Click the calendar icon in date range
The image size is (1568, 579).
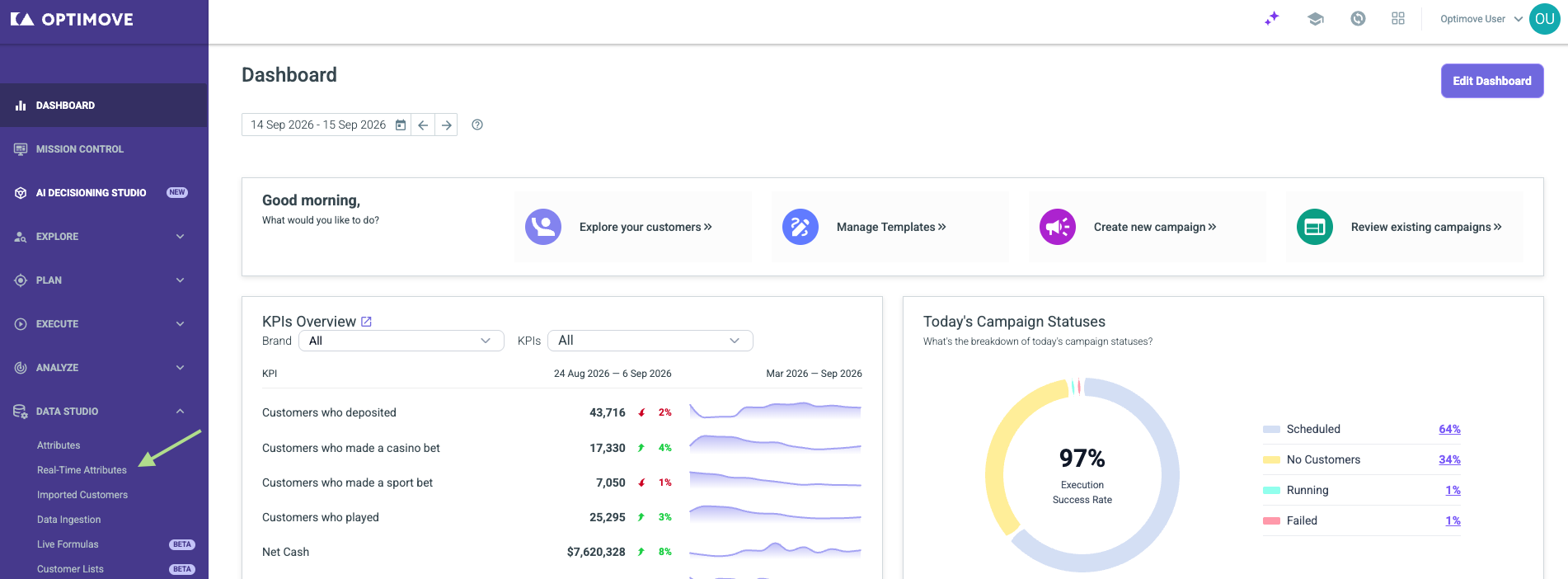pyautogui.click(x=401, y=125)
